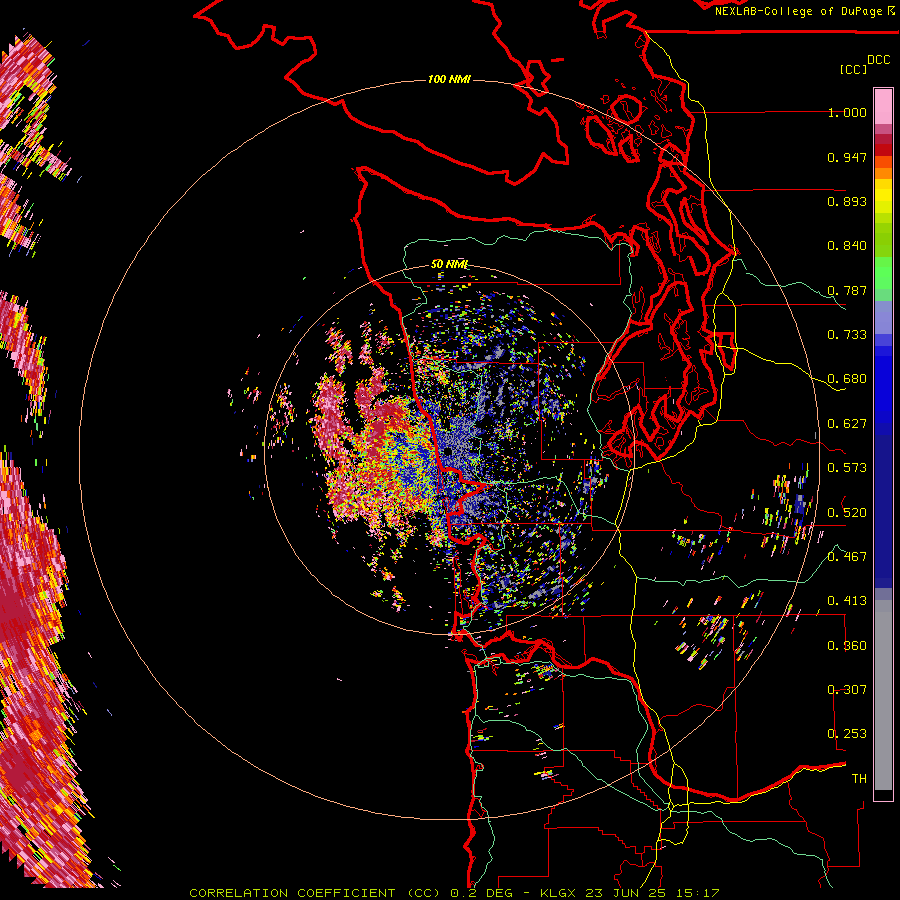Click the 0.307 color scale value
This screenshot has width=900, height=900.
tap(847, 690)
